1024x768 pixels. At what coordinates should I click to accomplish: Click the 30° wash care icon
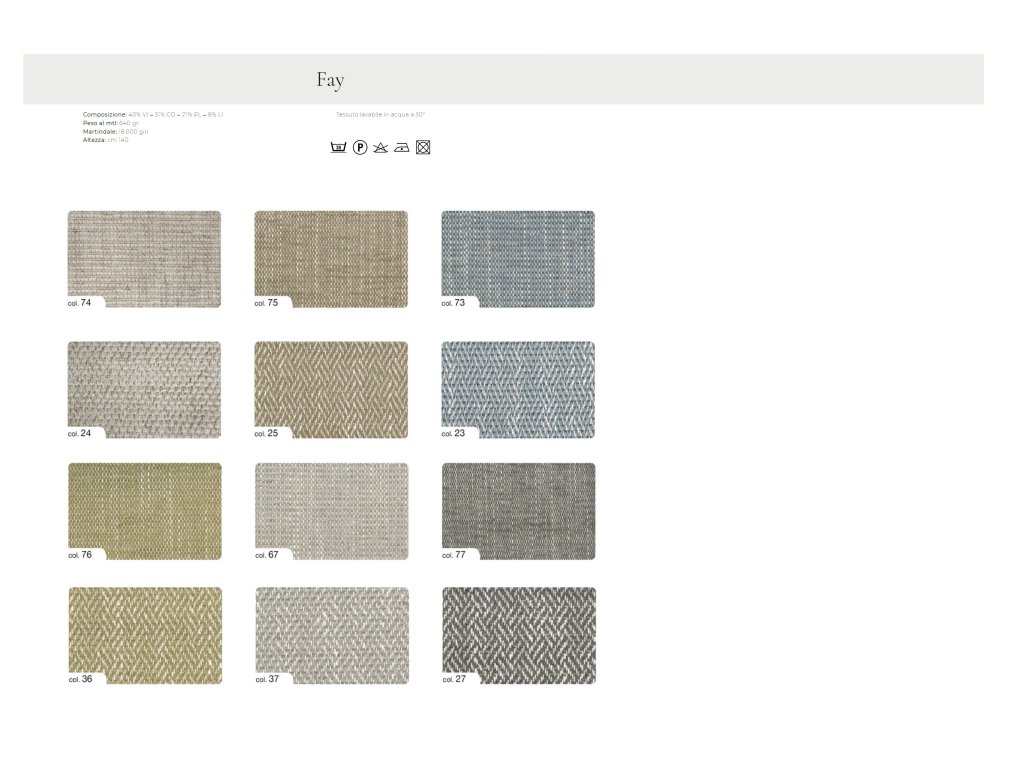(338, 148)
